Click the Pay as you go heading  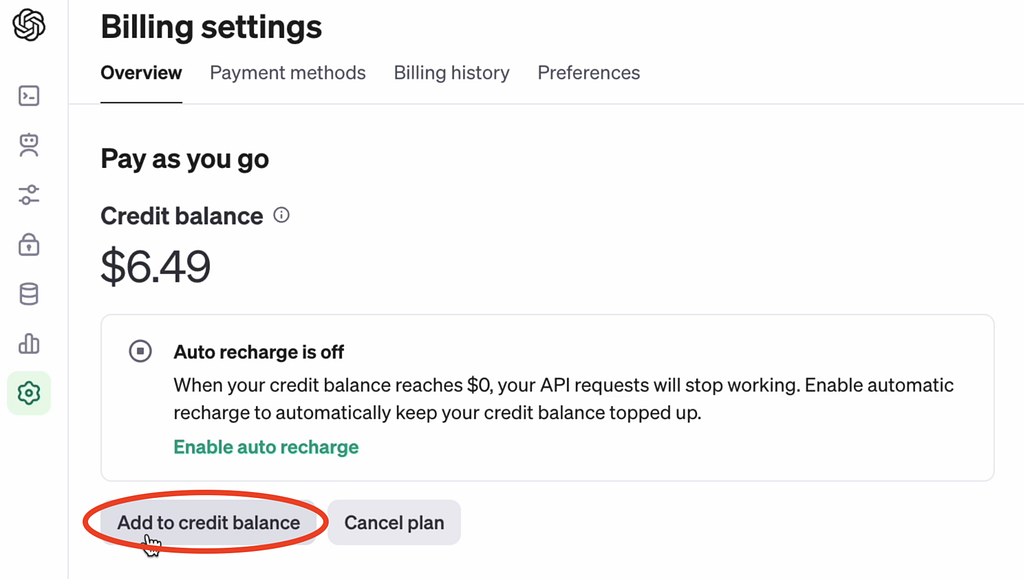(x=184, y=158)
